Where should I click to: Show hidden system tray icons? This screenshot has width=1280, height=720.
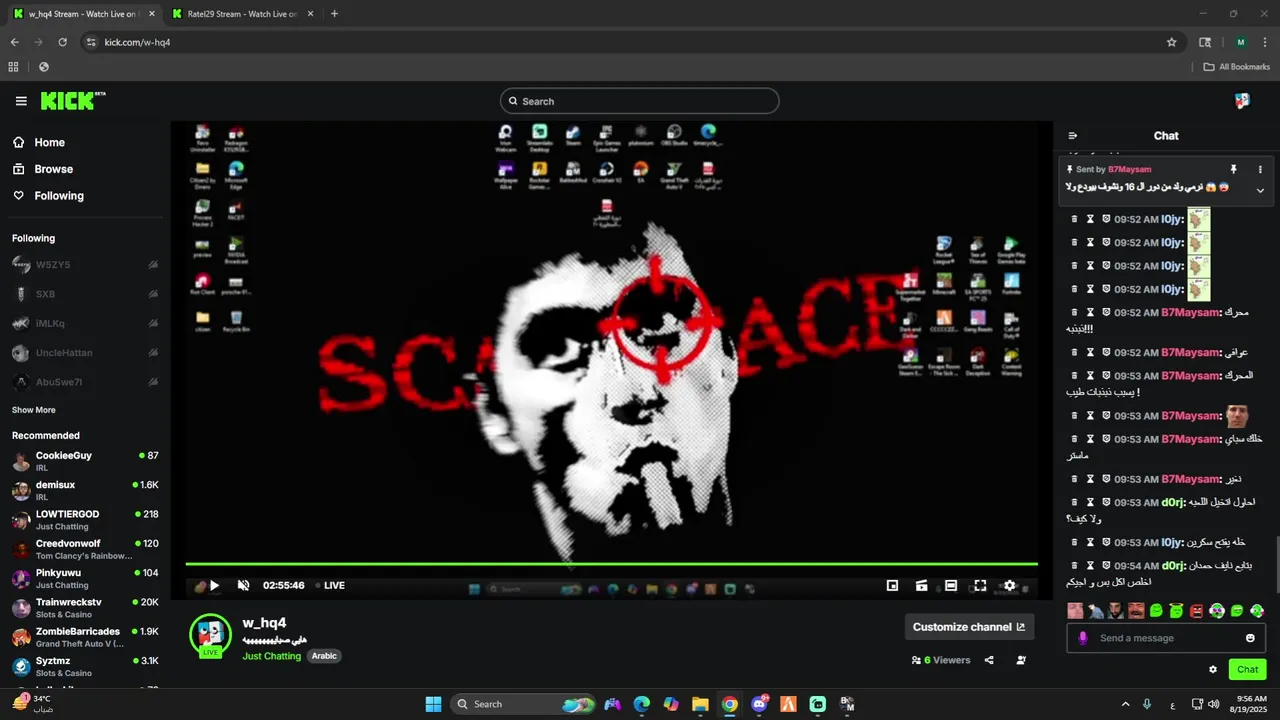[1125, 704]
